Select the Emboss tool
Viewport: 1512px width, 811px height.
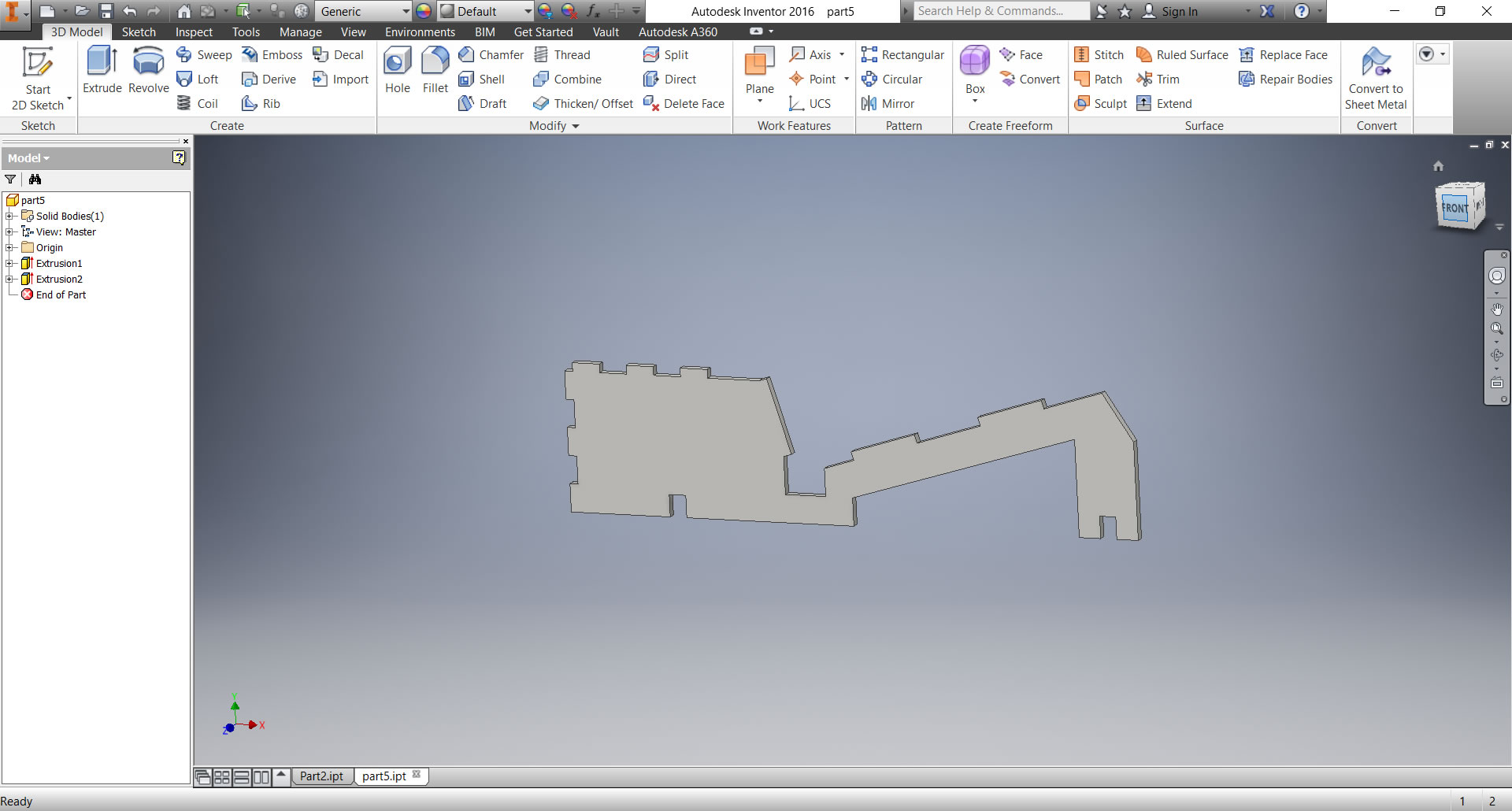click(x=272, y=54)
